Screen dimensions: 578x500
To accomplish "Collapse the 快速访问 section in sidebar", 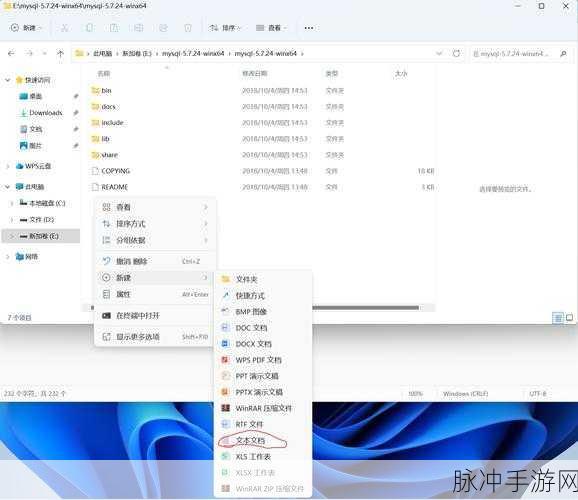I will [x=7, y=80].
